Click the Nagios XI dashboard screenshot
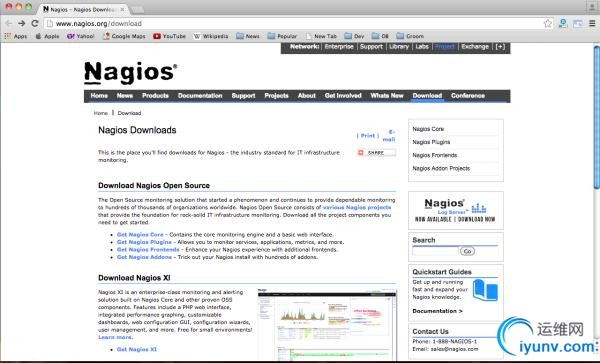 (x=327, y=324)
